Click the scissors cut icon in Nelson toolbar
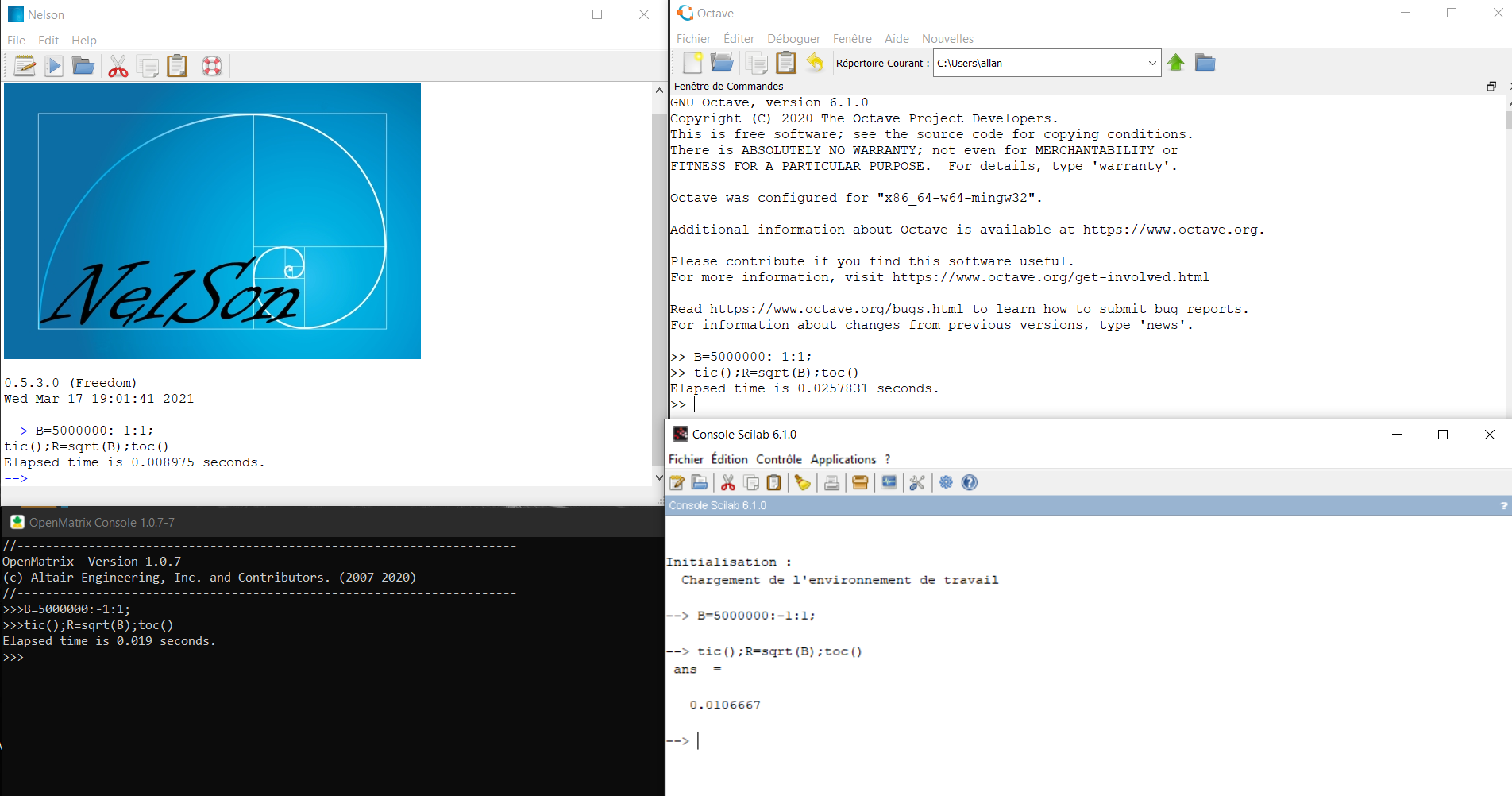 click(118, 66)
